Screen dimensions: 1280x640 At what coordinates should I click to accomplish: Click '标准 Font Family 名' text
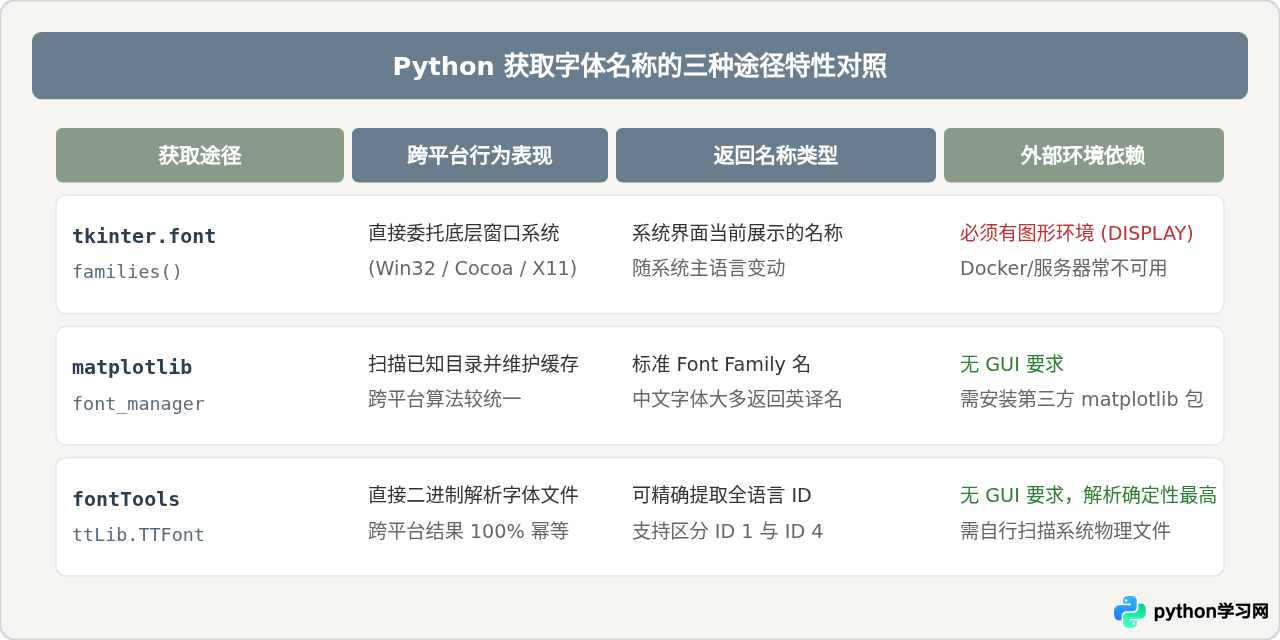(x=722, y=364)
